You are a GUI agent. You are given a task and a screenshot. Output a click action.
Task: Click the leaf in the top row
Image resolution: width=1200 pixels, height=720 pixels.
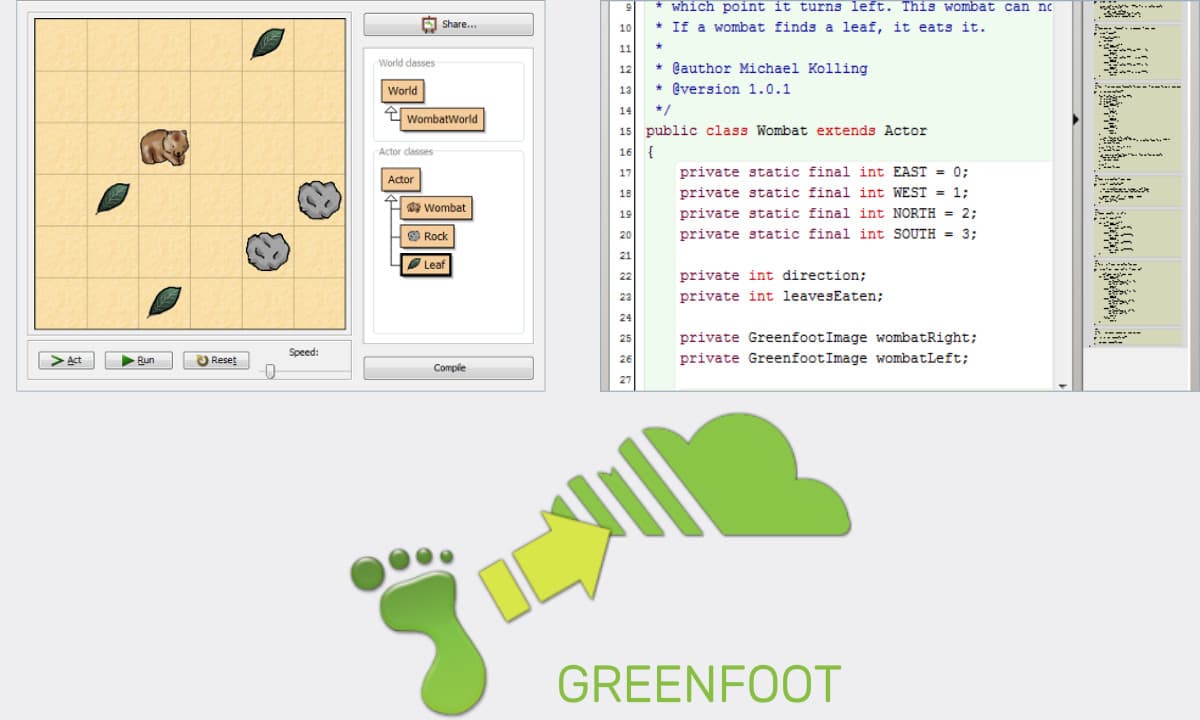(x=267, y=42)
